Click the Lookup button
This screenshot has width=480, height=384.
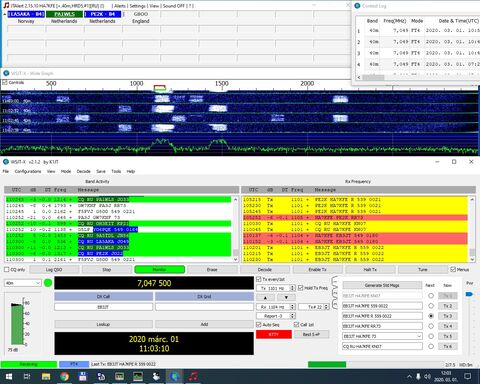click(103, 324)
